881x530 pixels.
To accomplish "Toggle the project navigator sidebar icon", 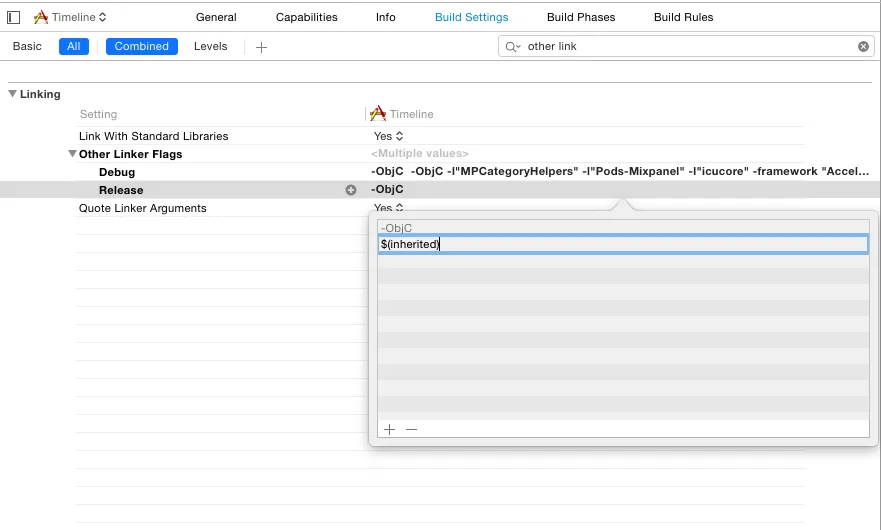I will 13,17.
